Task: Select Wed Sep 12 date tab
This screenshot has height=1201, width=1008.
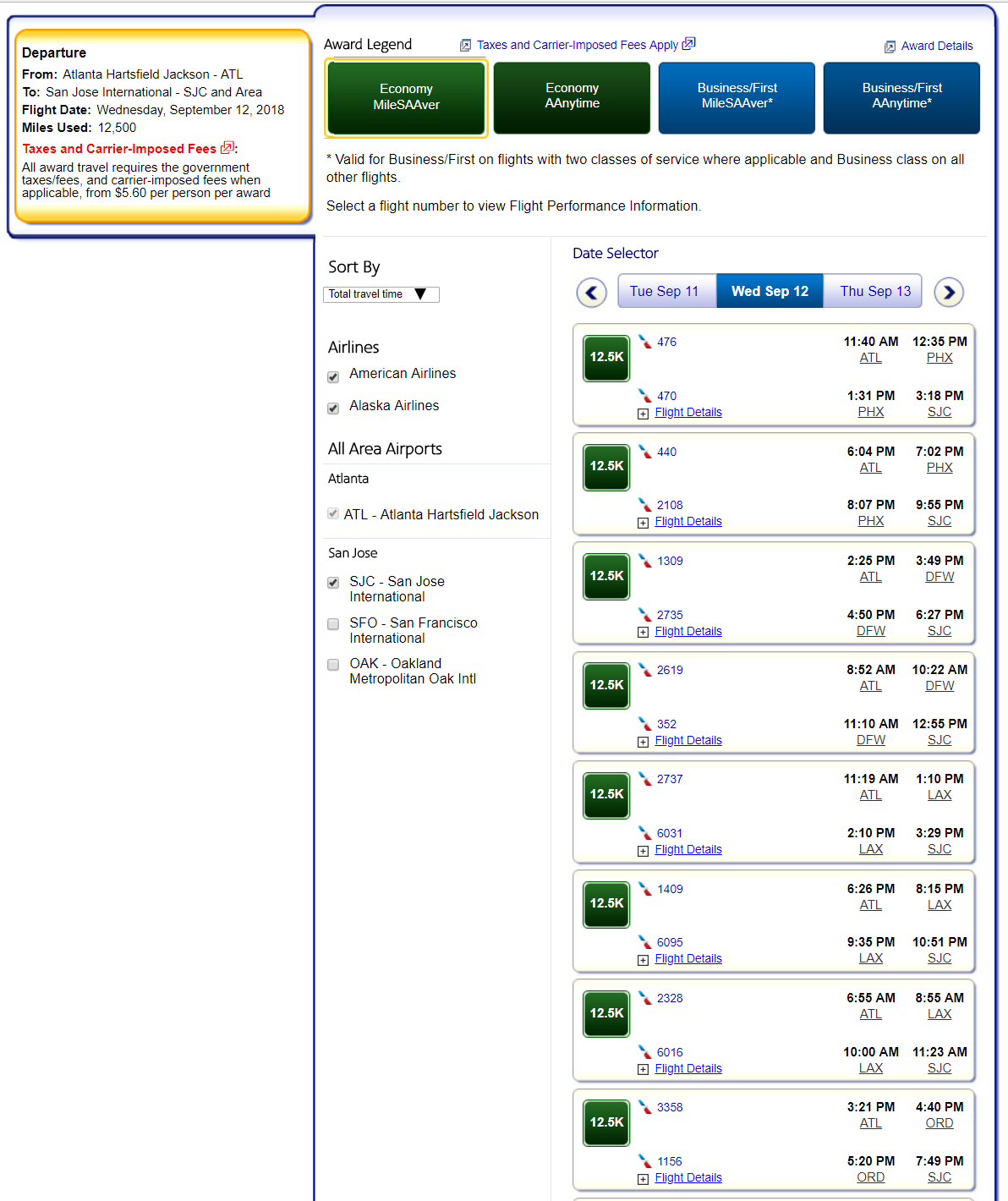Action: pyautogui.click(x=770, y=291)
